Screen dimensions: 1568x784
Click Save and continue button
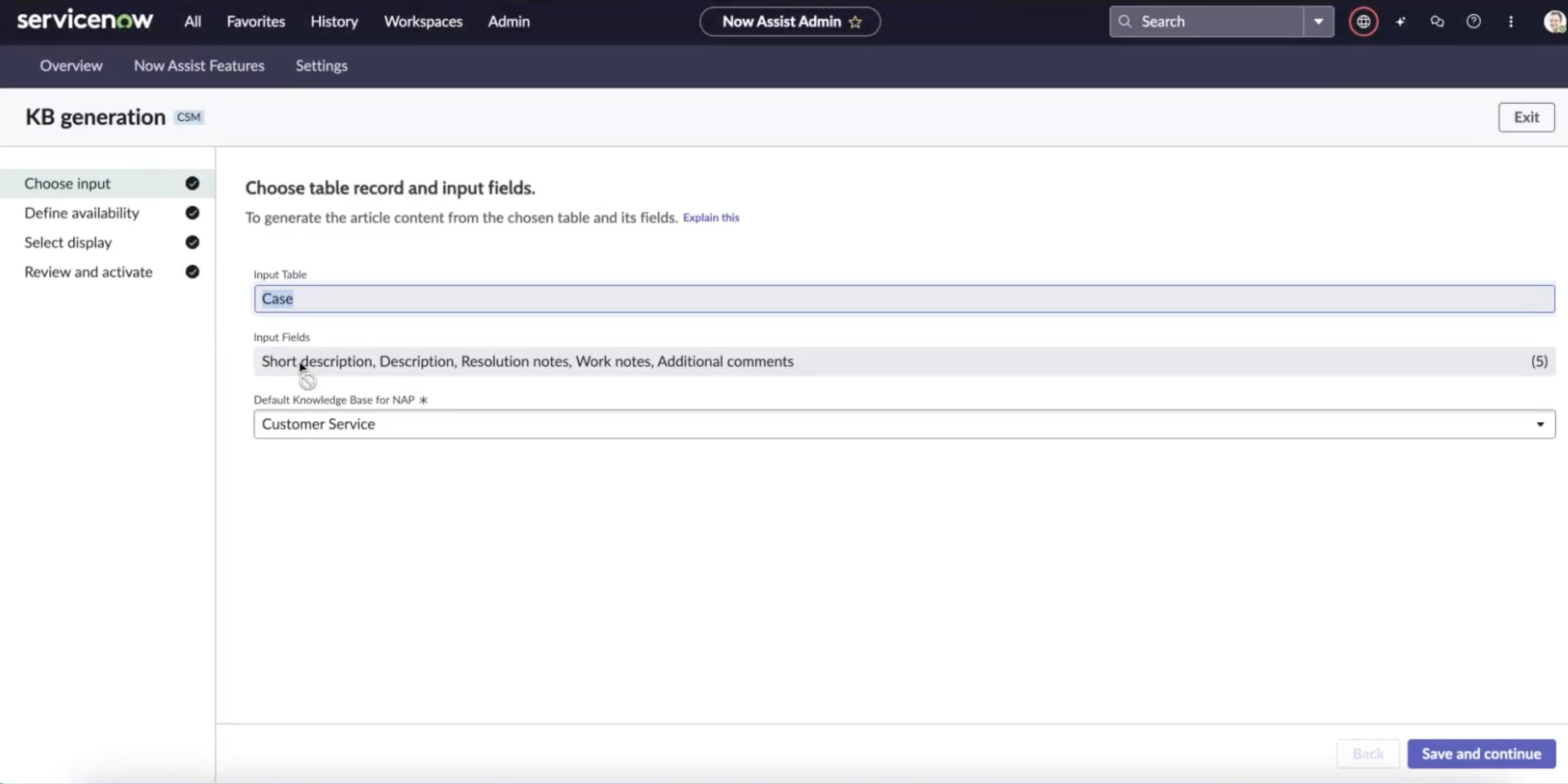pyautogui.click(x=1481, y=754)
